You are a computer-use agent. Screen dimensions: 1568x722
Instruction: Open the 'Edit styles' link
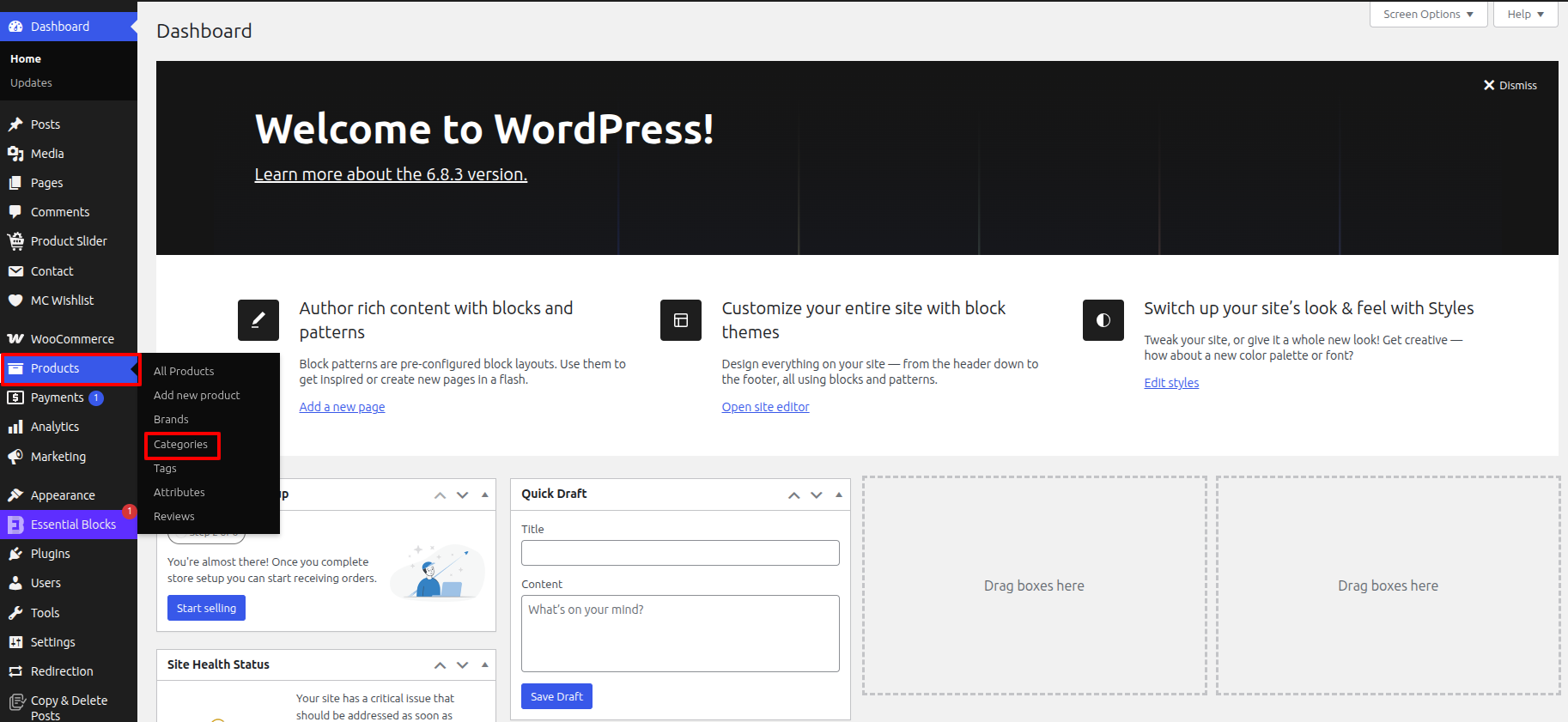coord(1171,383)
